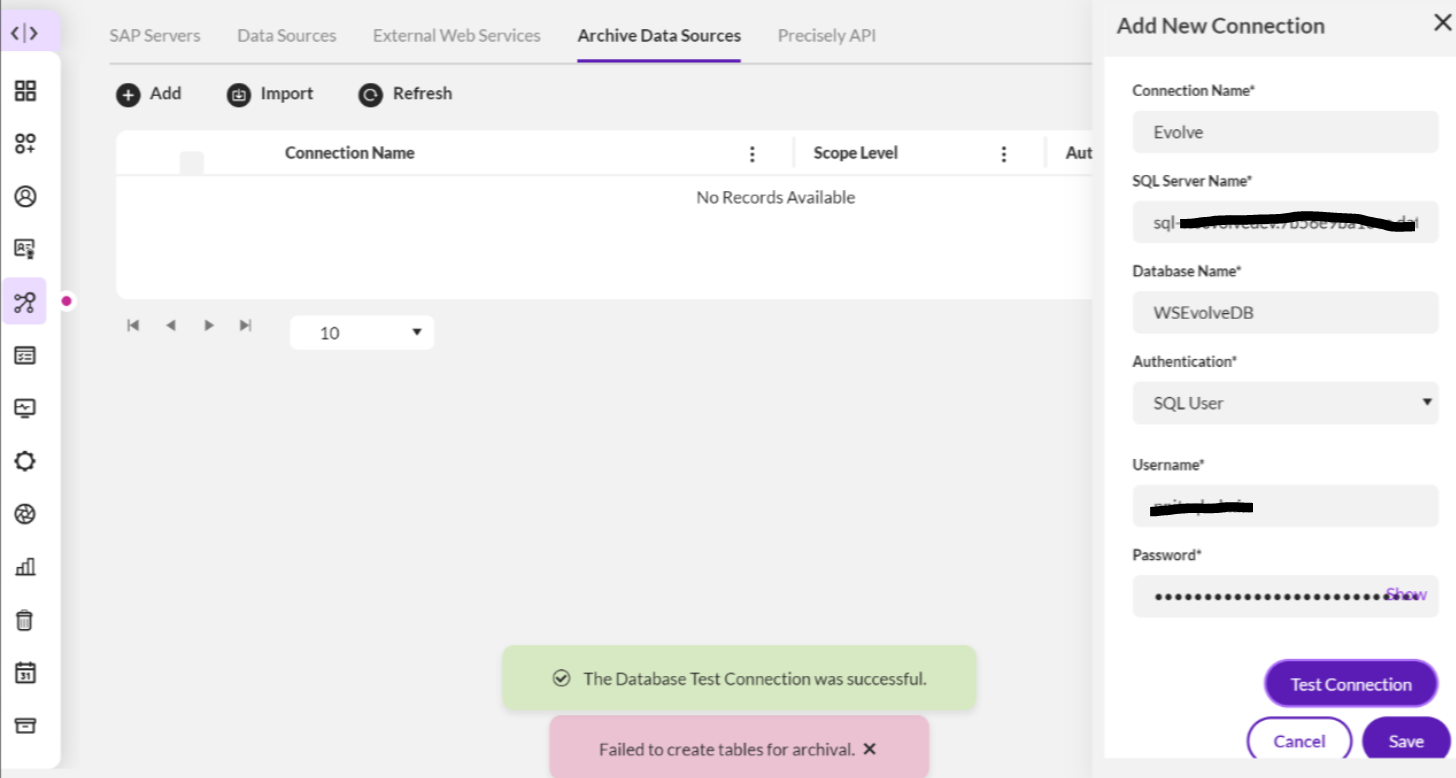Cancel the Add New Connection form
1456x778 pixels.
coord(1299,741)
